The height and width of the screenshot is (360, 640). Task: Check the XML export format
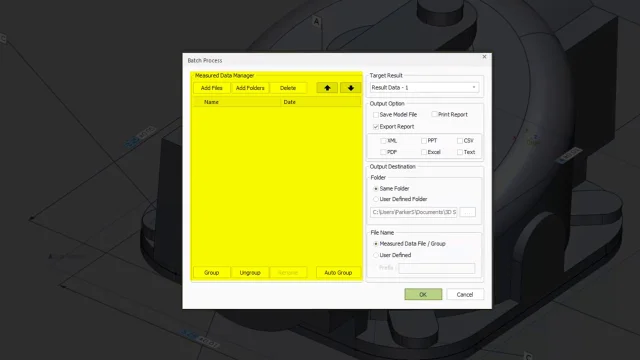point(383,141)
